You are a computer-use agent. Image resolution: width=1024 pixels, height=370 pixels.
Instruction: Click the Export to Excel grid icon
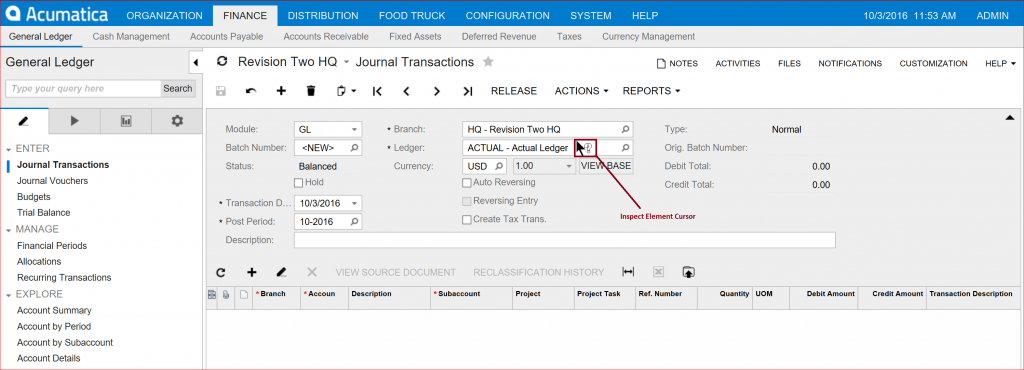[x=658, y=272]
